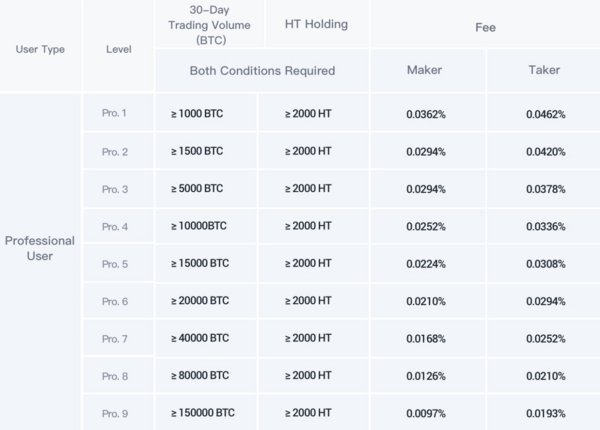This screenshot has height=430, width=600.
Task: Click the ≥ 150000 BTC volume cell
Action: [203, 412]
